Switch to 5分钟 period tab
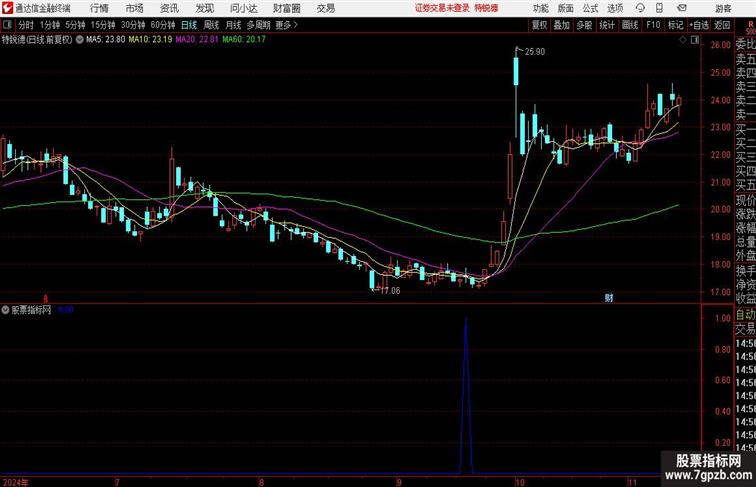This screenshot has height=487, width=756. point(75,25)
